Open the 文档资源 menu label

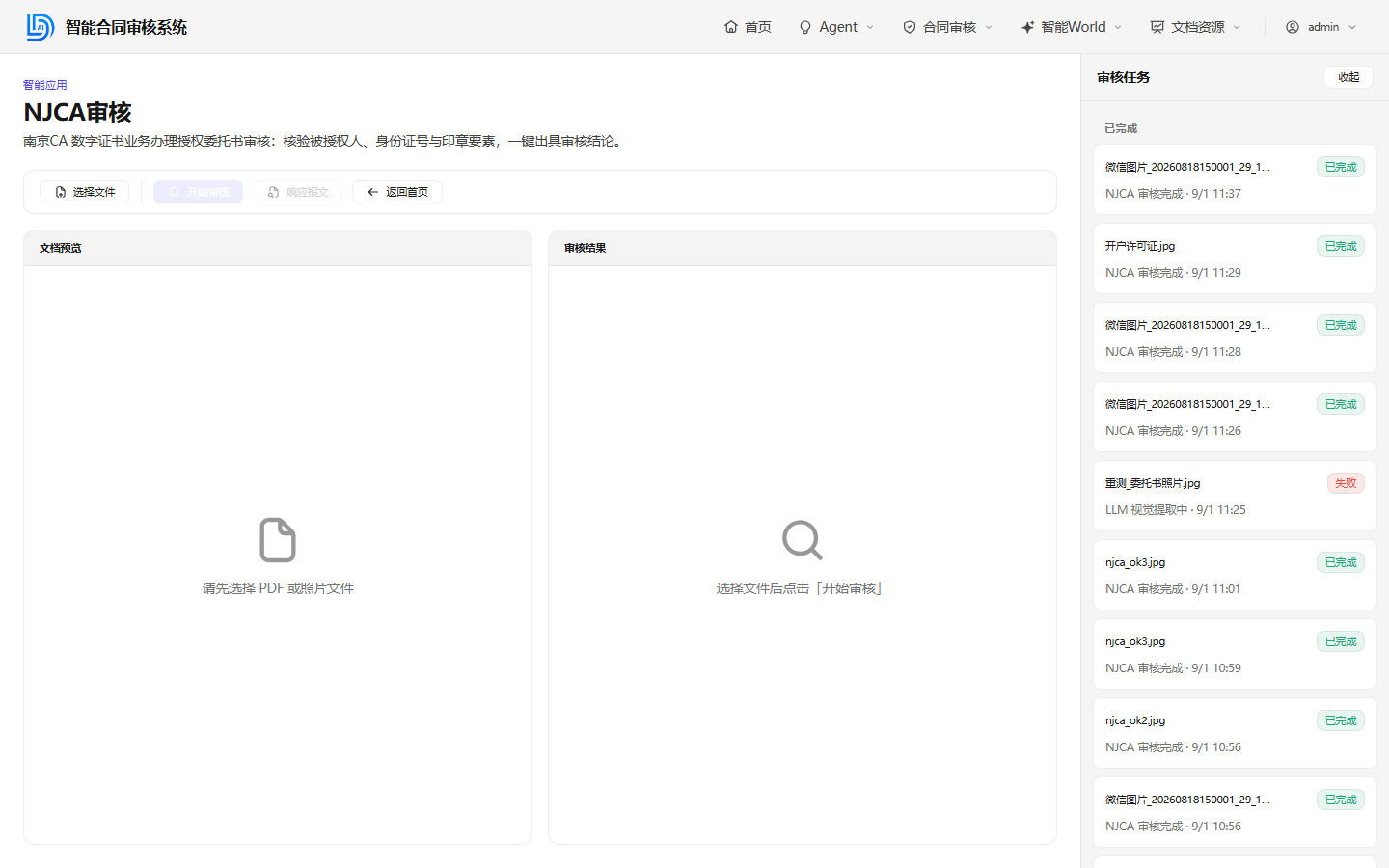point(1197,27)
